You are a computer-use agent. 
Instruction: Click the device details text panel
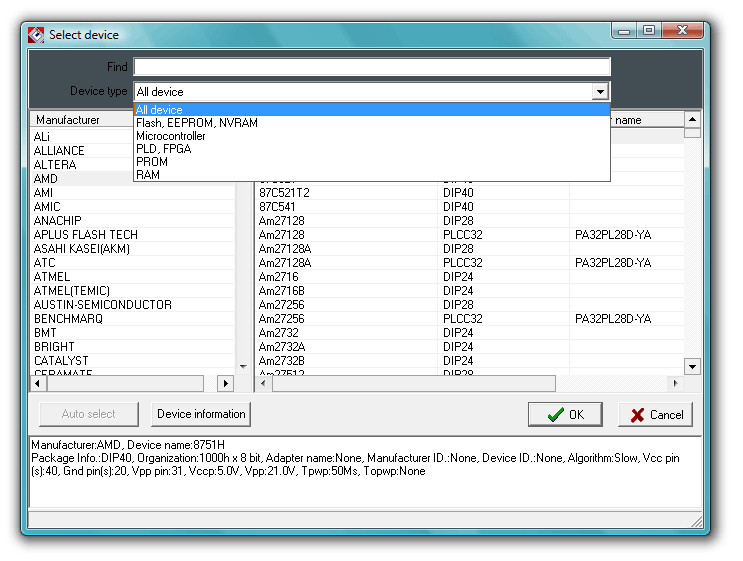coord(365,471)
